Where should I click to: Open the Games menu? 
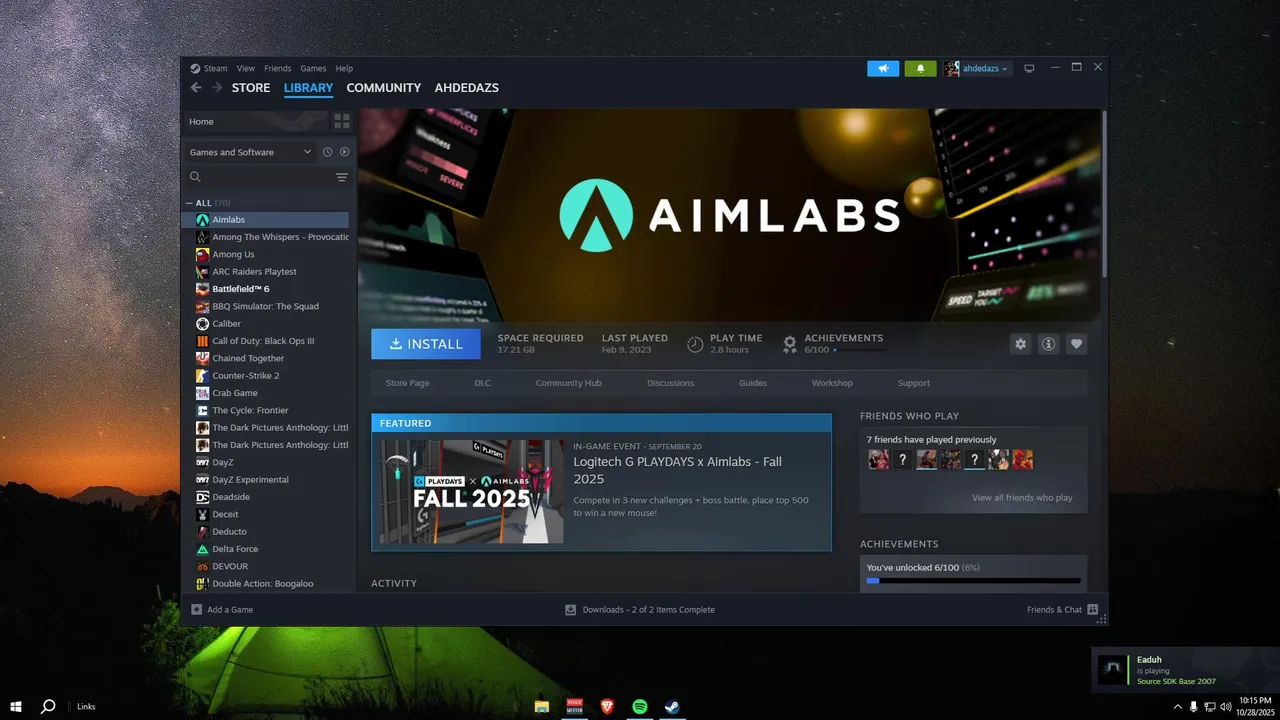coord(313,68)
